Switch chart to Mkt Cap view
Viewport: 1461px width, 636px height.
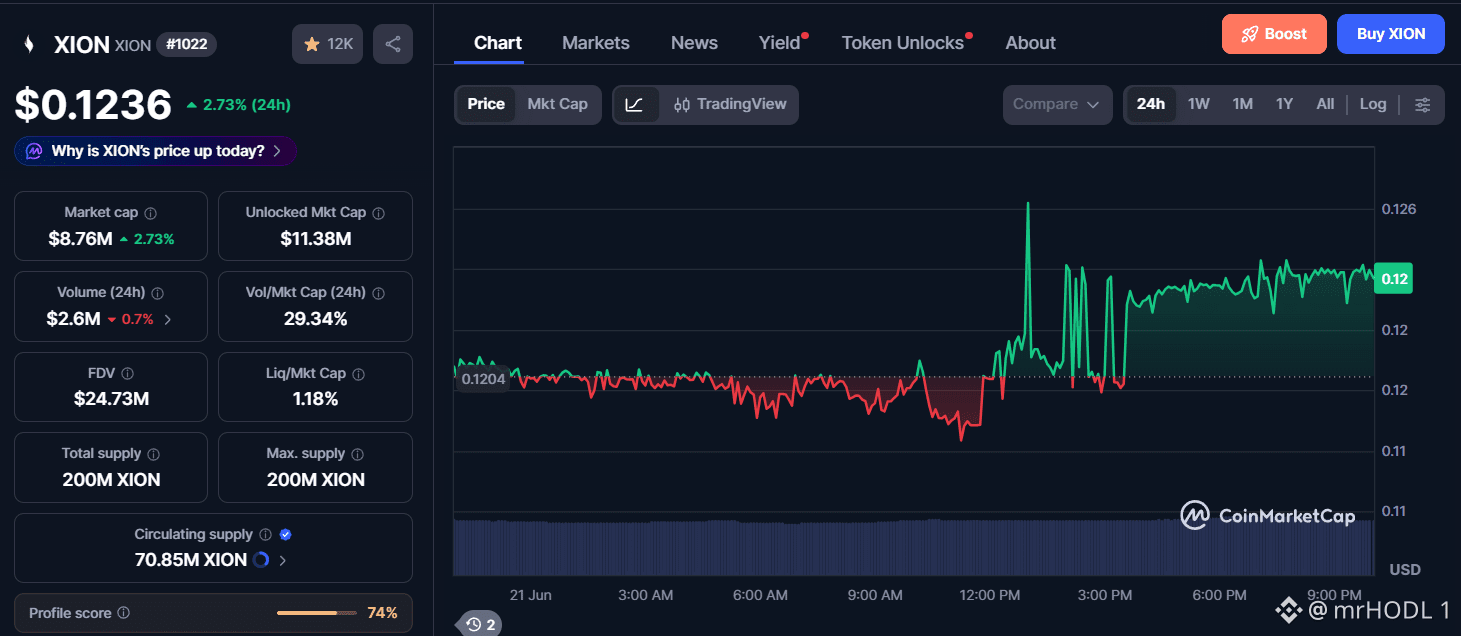557,104
